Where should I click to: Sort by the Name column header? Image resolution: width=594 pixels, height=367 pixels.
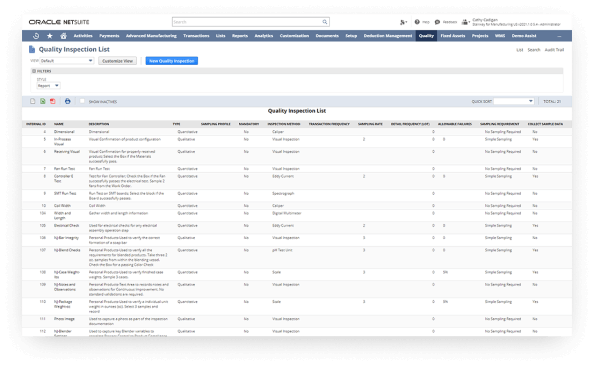tap(59, 124)
